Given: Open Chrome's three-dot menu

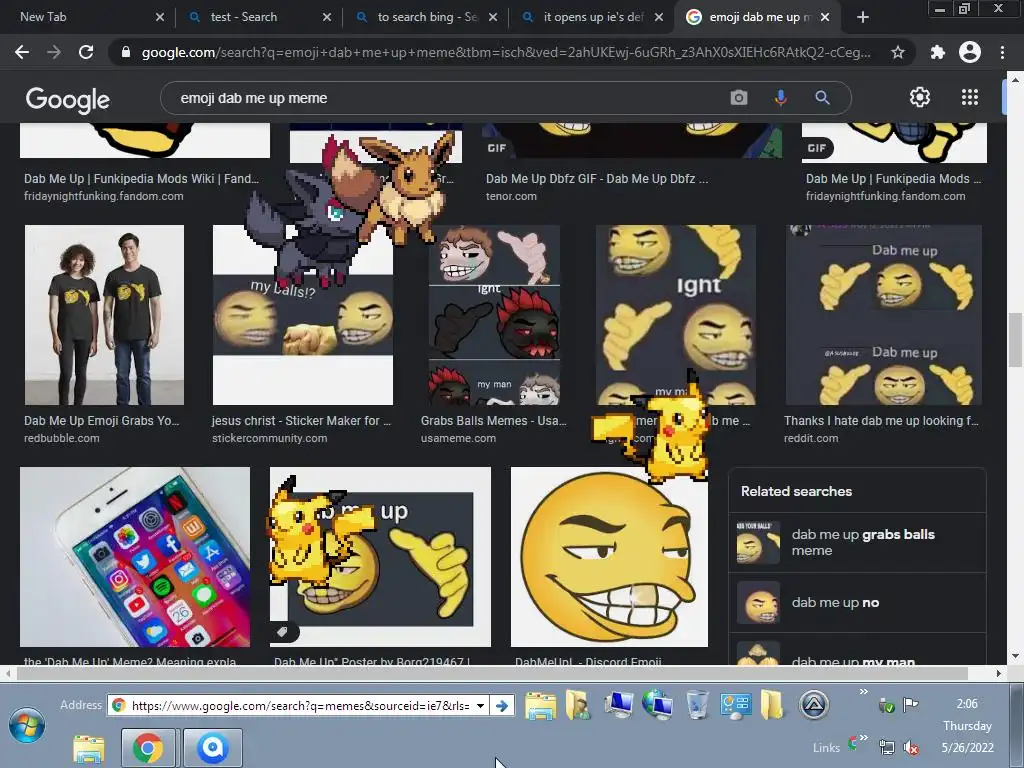Looking at the screenshot, I should (1002, 52).
